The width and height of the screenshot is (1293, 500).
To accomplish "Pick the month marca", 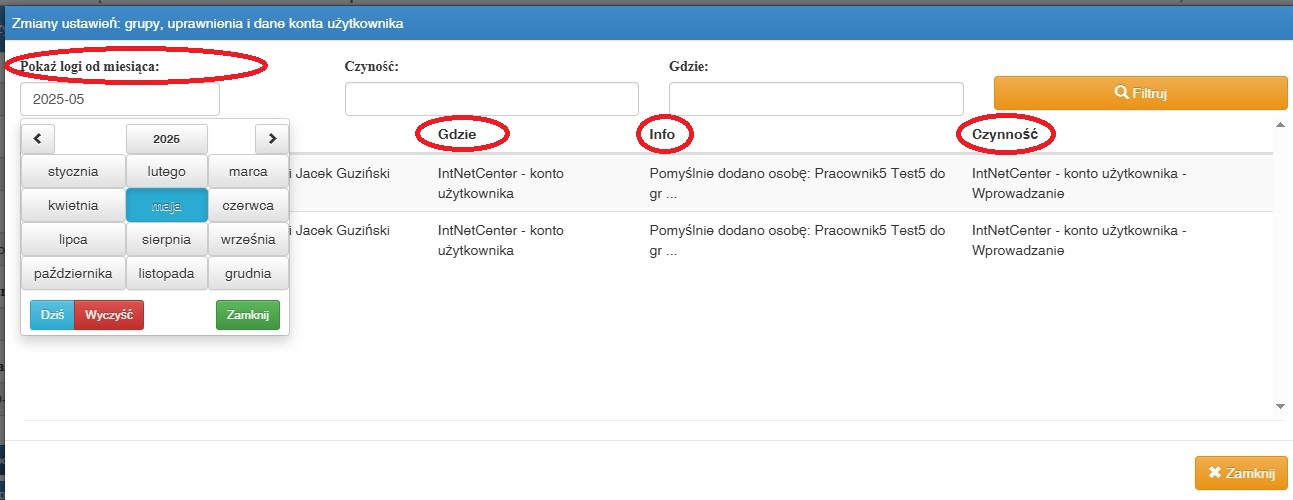I will click(x=248, y=171).
